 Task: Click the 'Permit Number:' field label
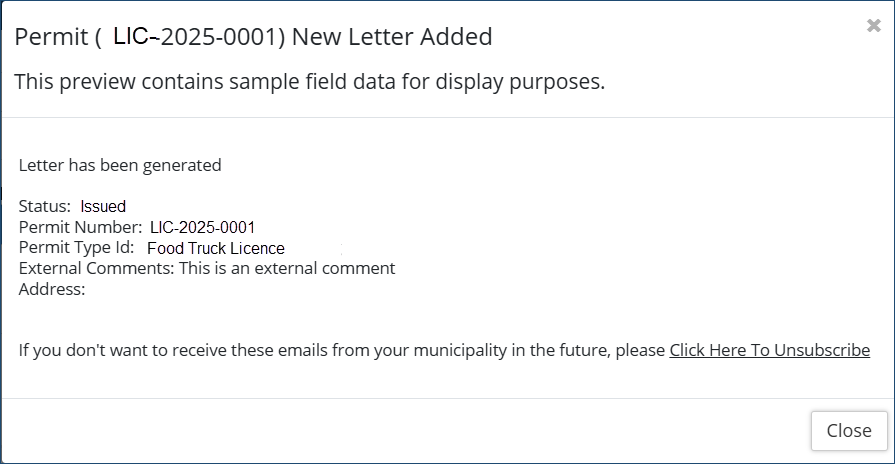click(x=80, y=227)
